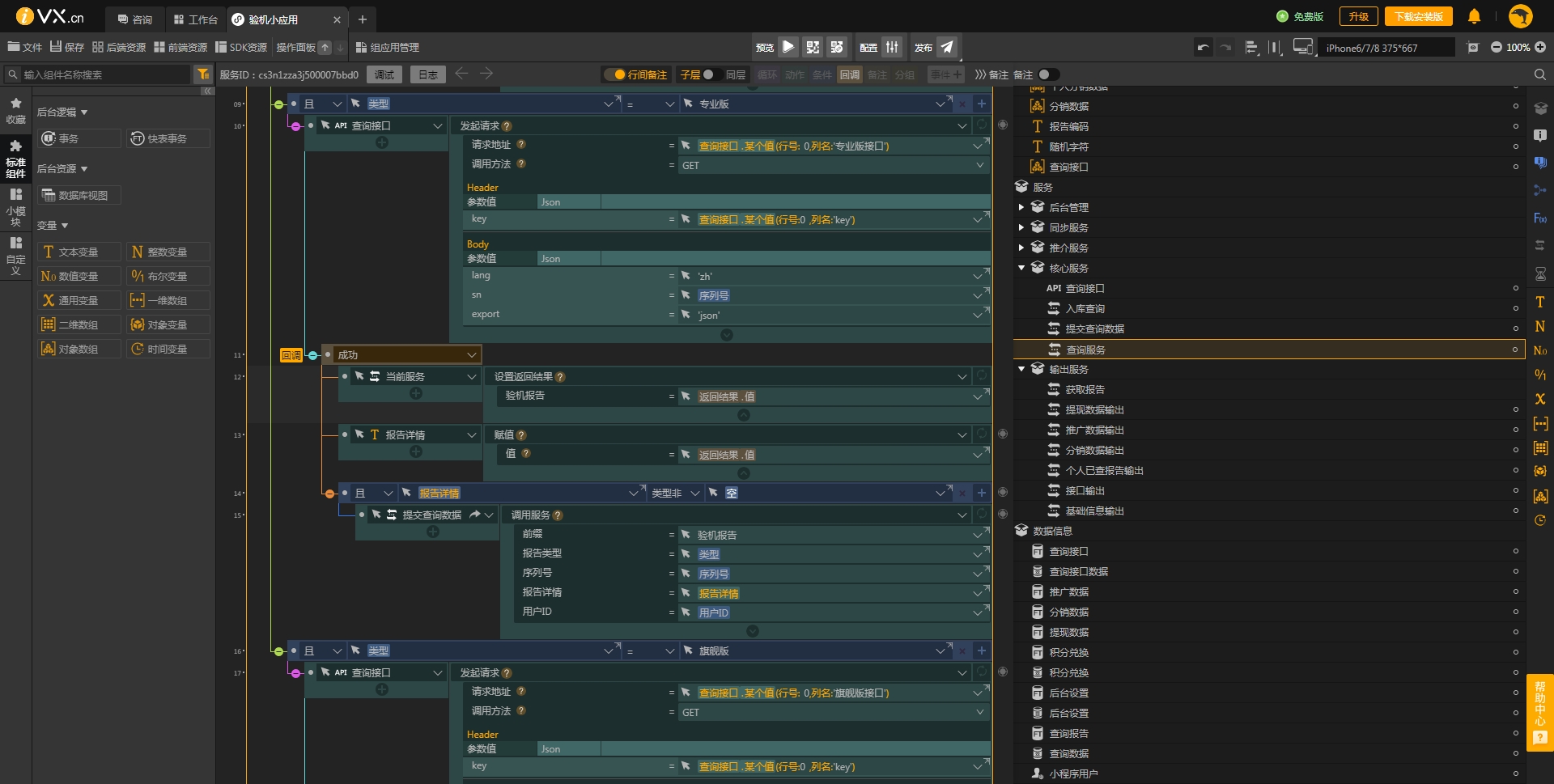Click the 日志 log button
This screenshot has width=1554, height=784.
pos(428,74)
